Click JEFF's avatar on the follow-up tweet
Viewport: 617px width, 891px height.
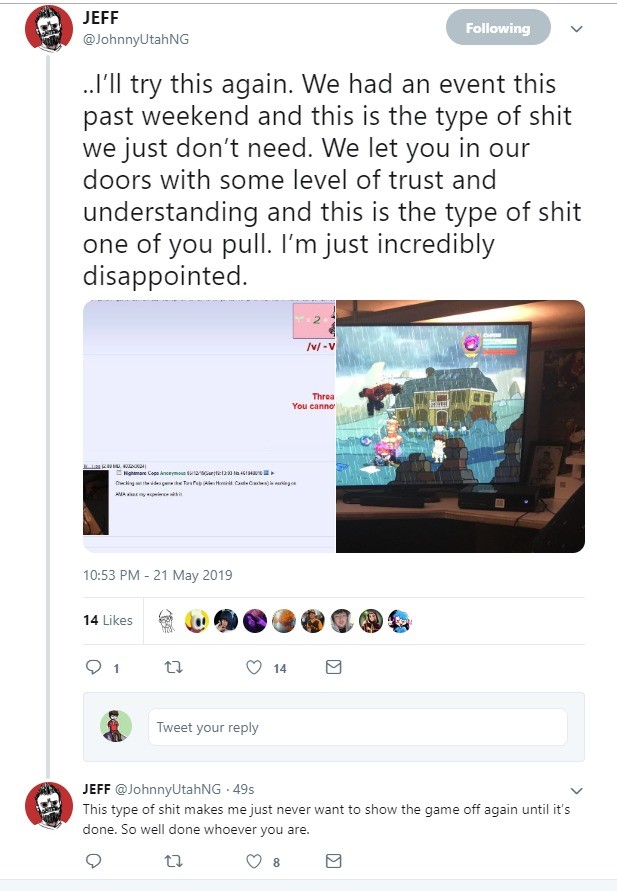tap(49, 806)
